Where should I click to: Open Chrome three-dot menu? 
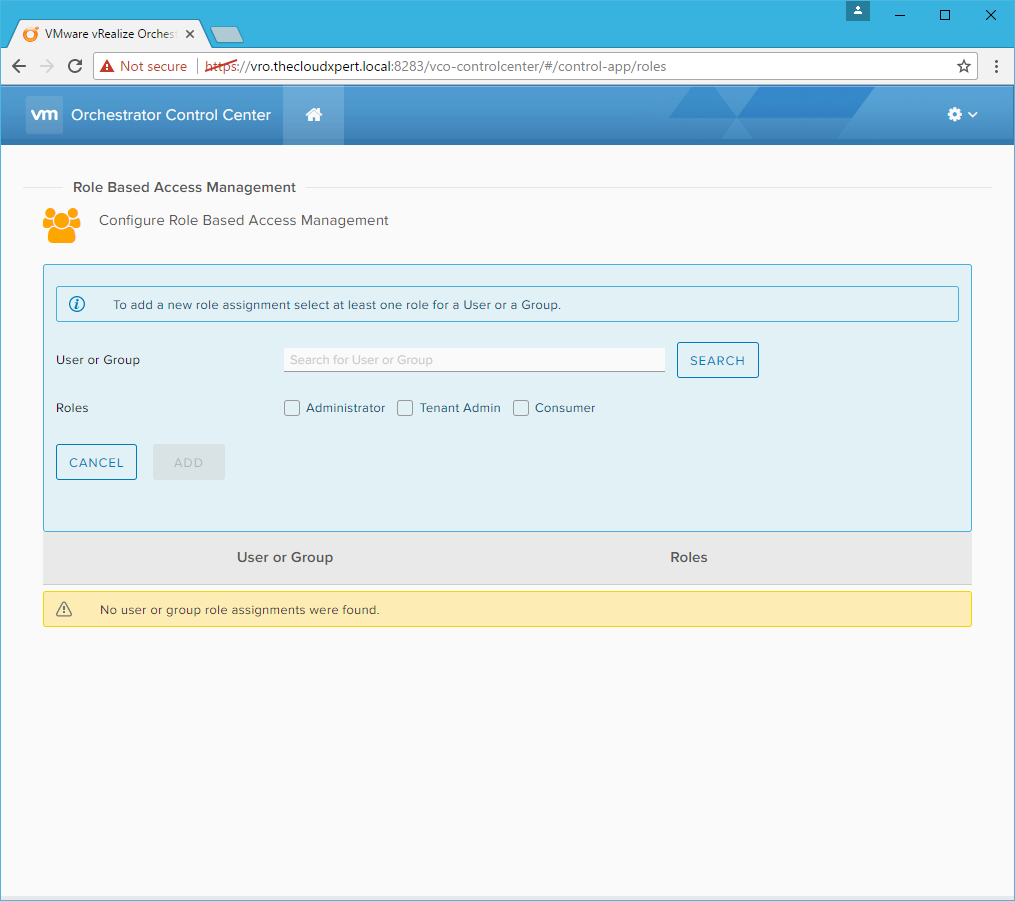(x=997, y=66)
